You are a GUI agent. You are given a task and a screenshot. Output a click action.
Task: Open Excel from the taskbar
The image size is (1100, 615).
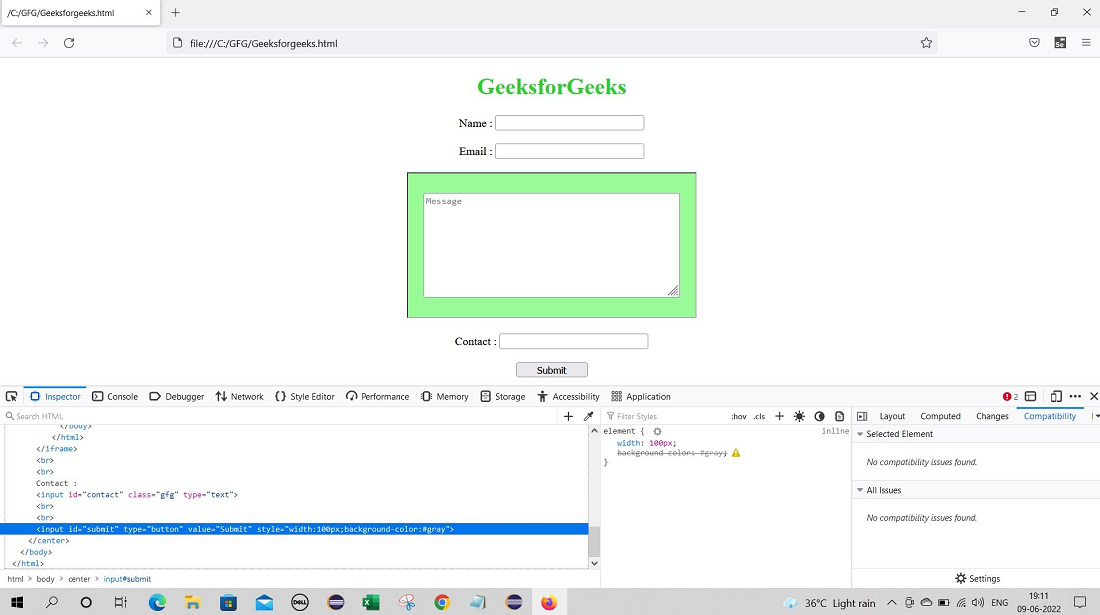[370, 602]
